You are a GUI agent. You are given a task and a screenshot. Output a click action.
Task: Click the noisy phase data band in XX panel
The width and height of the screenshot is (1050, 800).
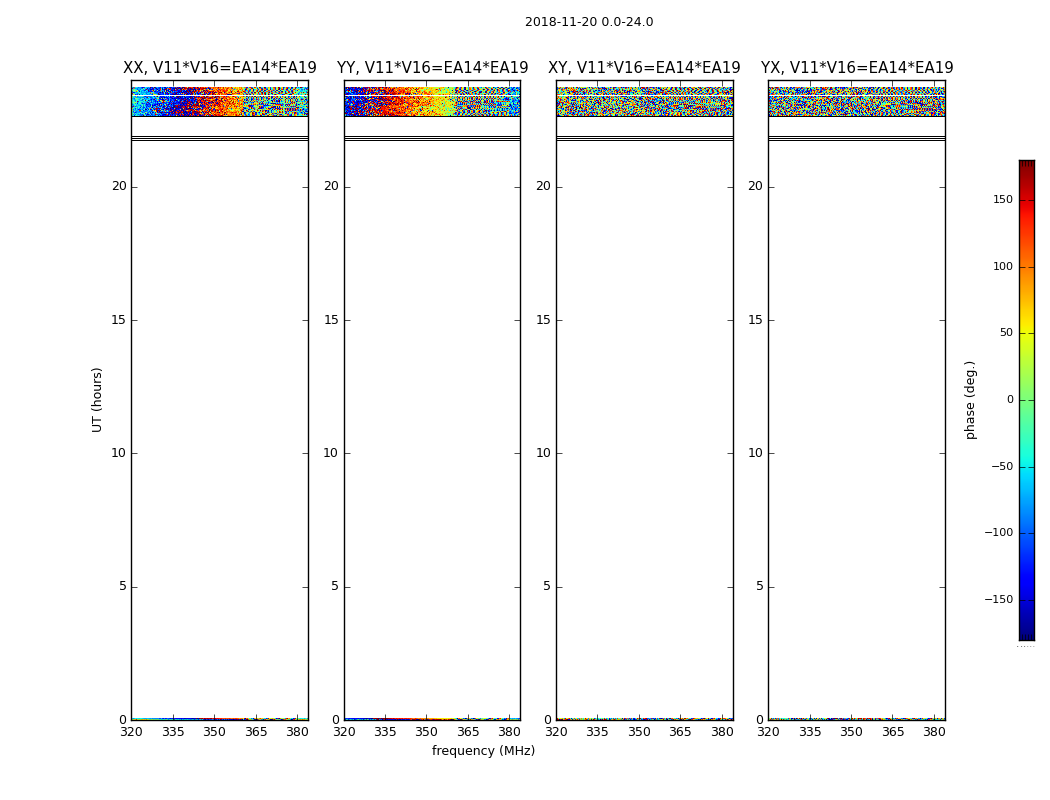click(219, 102)
